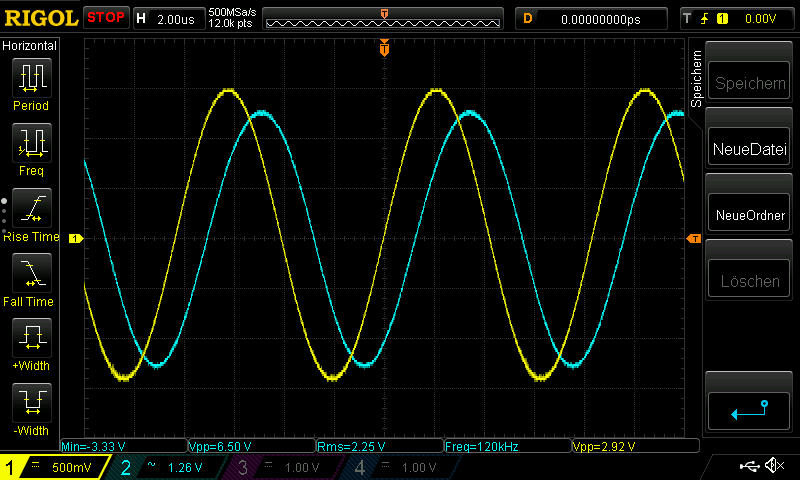Select the Rise Time measurement icon

tap(32, 208)
